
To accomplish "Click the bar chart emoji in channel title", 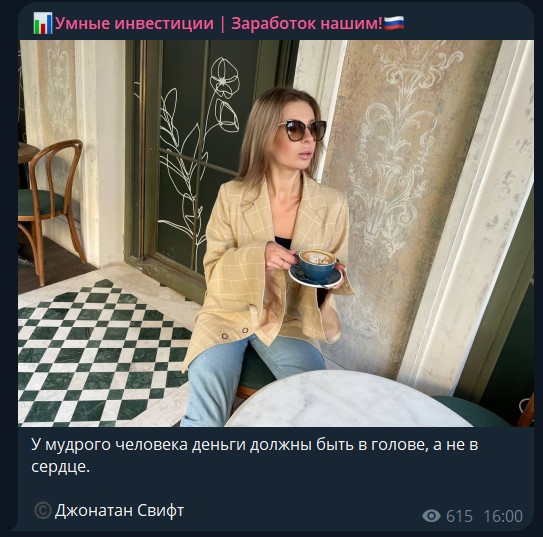I will click(43, 23).
